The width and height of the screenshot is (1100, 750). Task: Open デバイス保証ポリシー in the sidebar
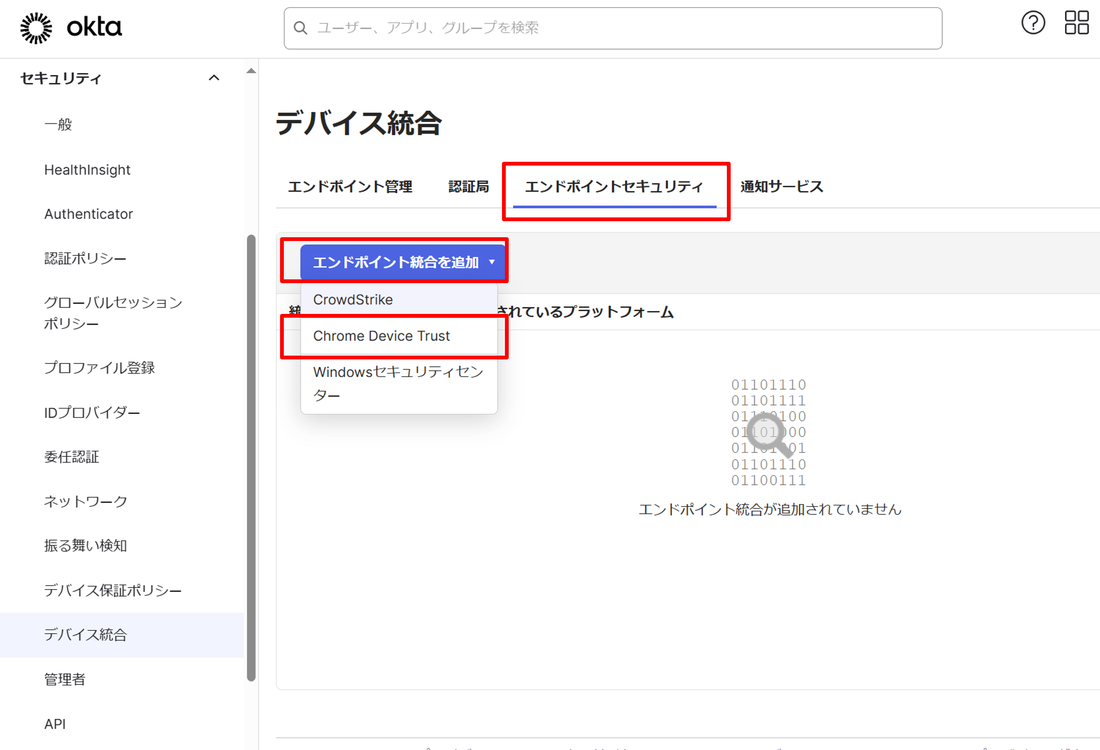coord(113,590)
